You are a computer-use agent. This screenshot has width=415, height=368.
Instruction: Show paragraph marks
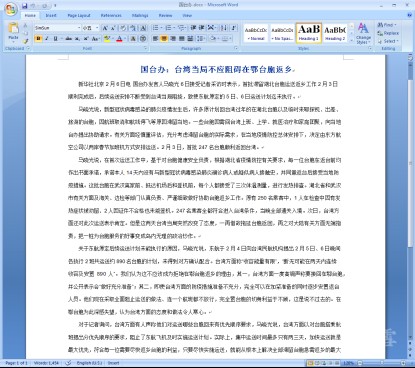pyautogui.click(x=234, y=28)
